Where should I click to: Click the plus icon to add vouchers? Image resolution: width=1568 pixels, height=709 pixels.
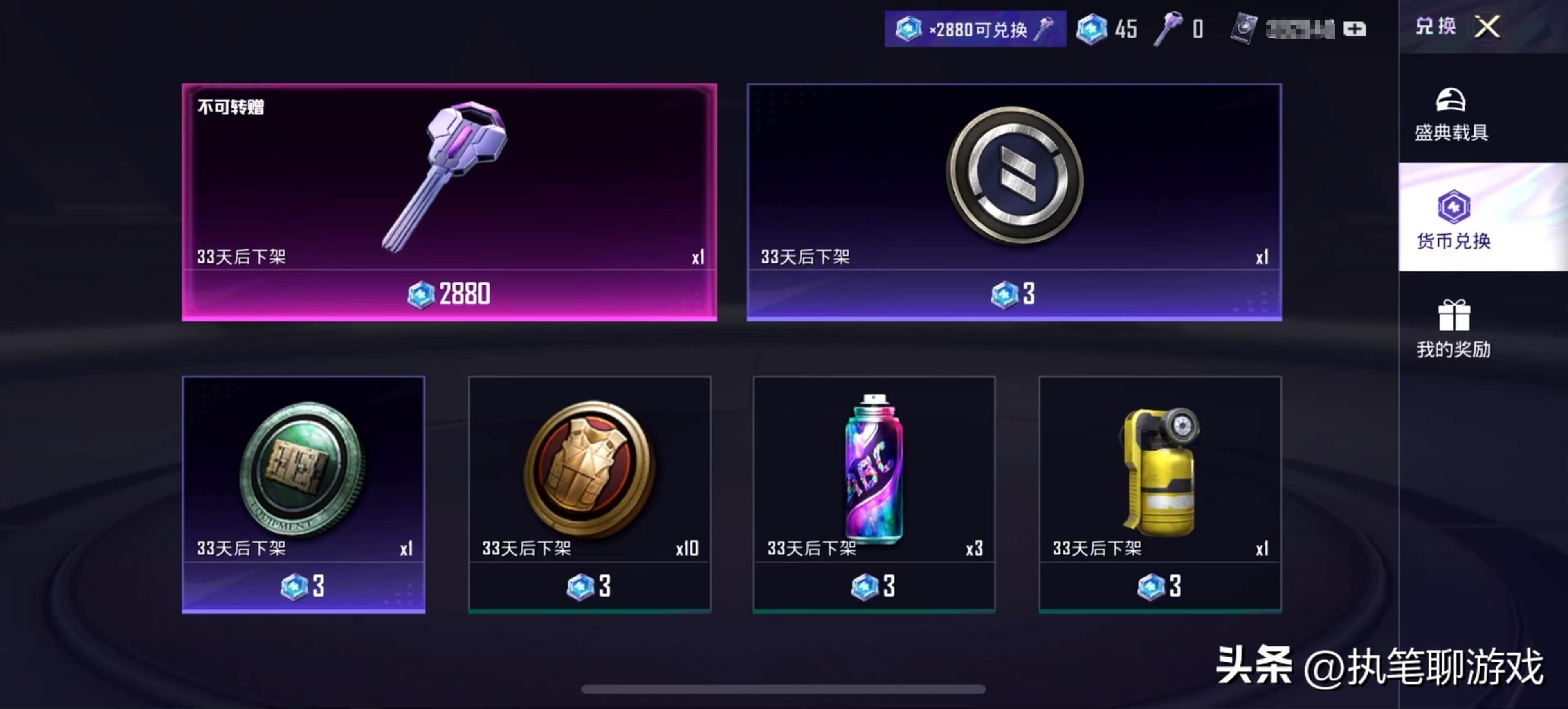tap(1355, 29)
